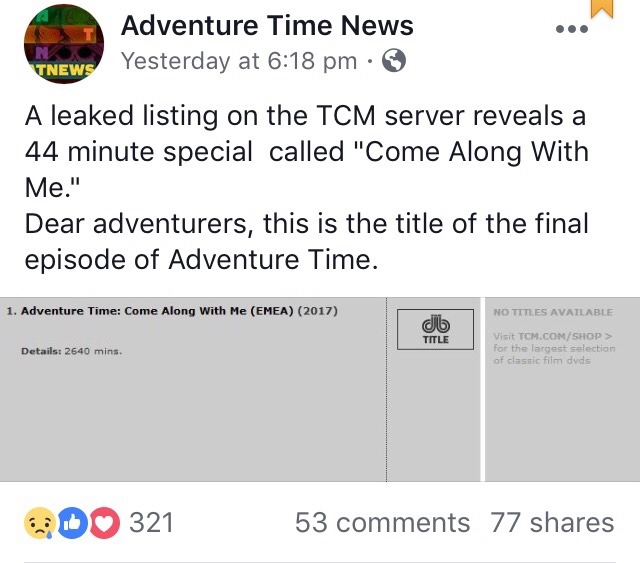
Task: Tap the sad reaction emoji
Action: coord(40,523)
